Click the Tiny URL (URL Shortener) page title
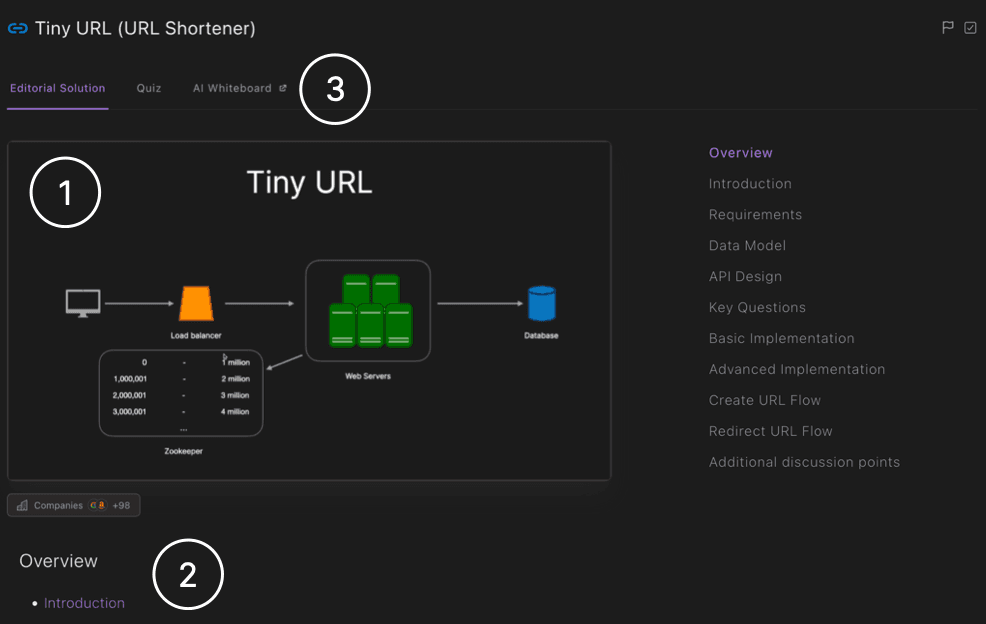Screen dimensions: 986x624 (x=145, y=28)
